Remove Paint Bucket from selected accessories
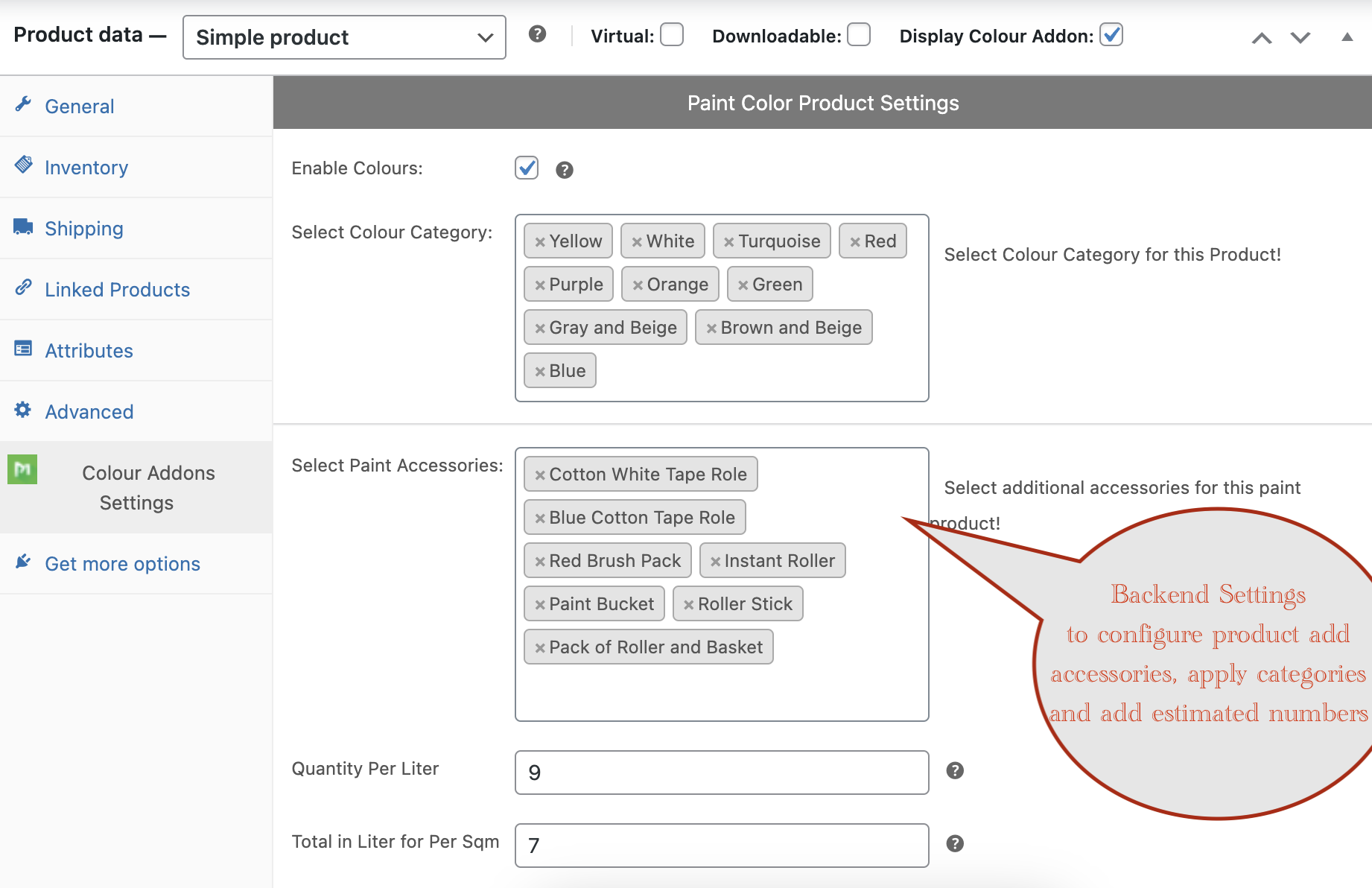This screenshot has width=1372, height=888. tap(540, 605)
